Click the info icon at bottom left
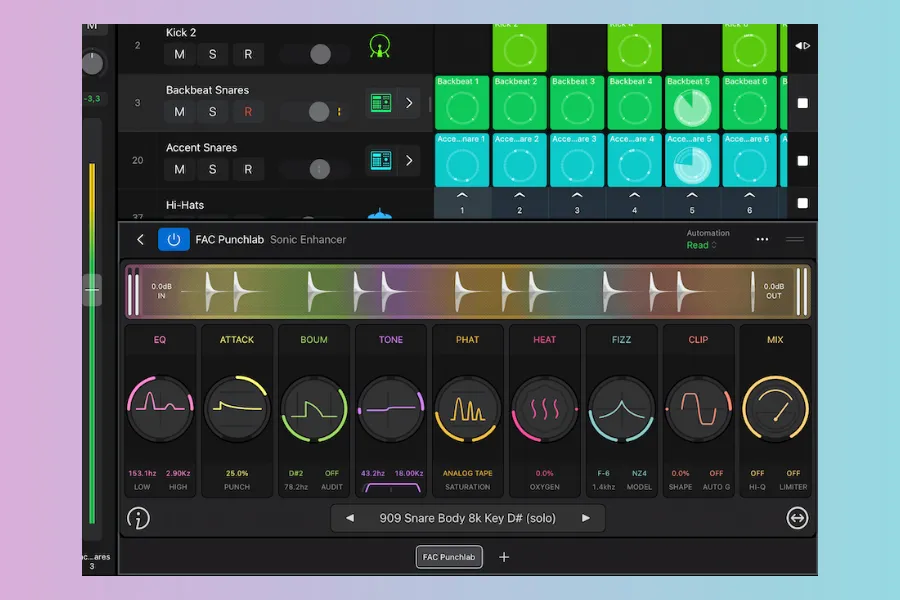This screenshot has height=600, width=900. pyautogui.click(x=138, y=518)
